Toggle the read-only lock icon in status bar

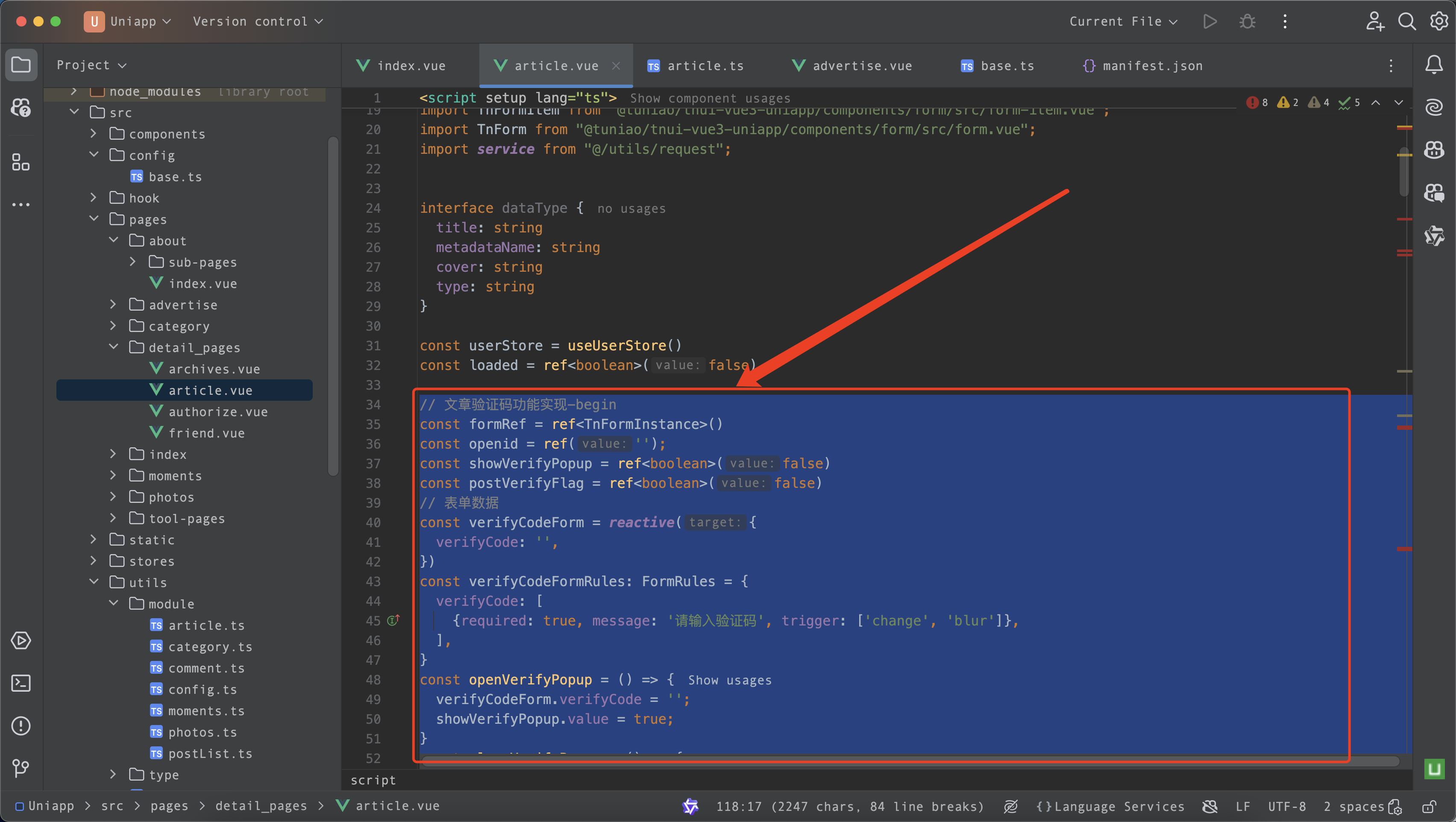click(x=1429, y=806)
